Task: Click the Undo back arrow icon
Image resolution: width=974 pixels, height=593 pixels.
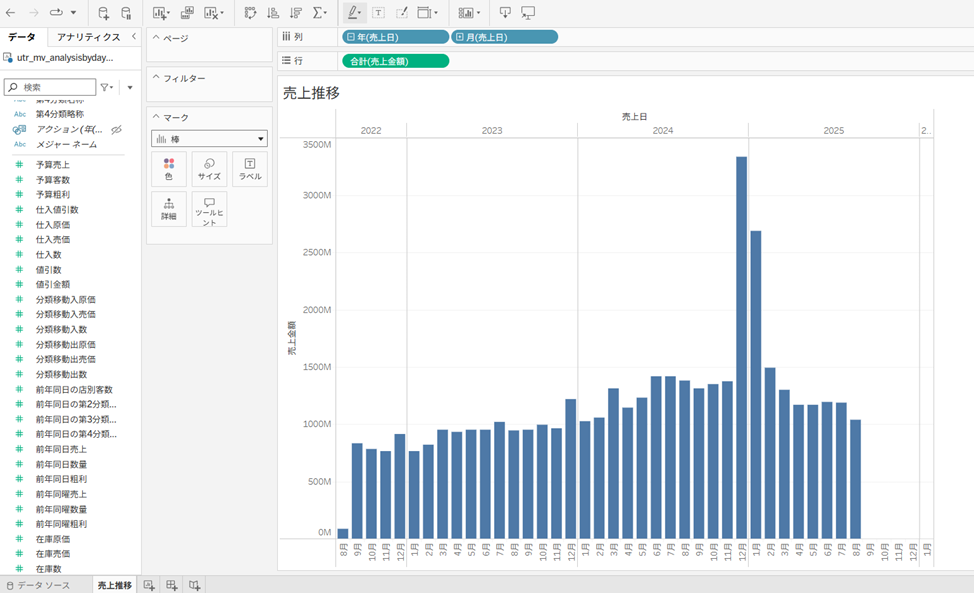Action: 11,12
